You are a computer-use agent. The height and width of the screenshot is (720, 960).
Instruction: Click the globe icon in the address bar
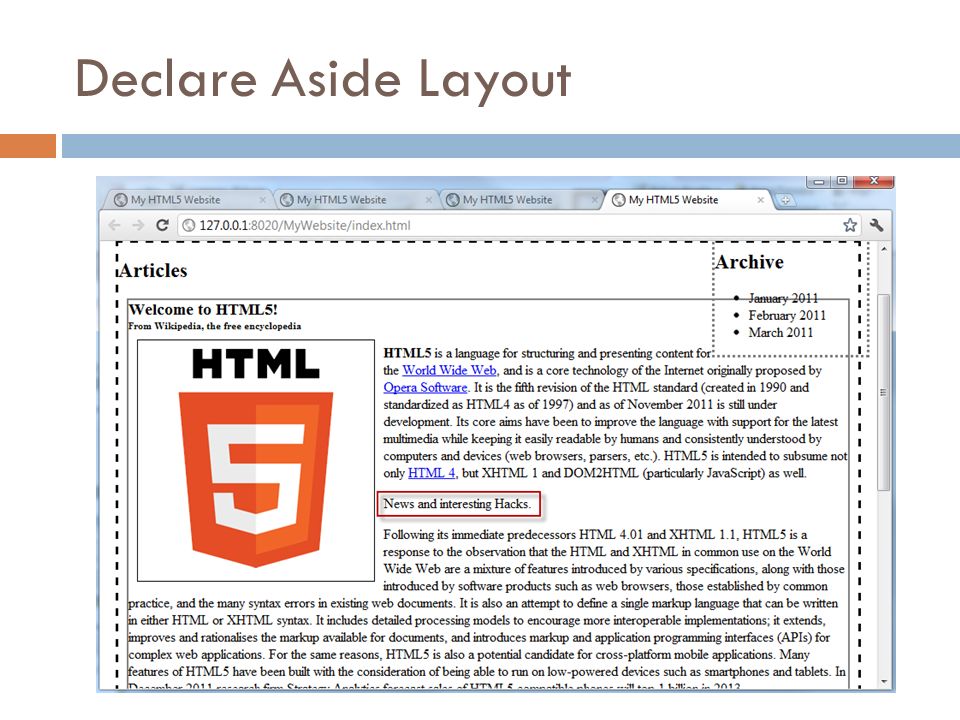pos(189,225)
